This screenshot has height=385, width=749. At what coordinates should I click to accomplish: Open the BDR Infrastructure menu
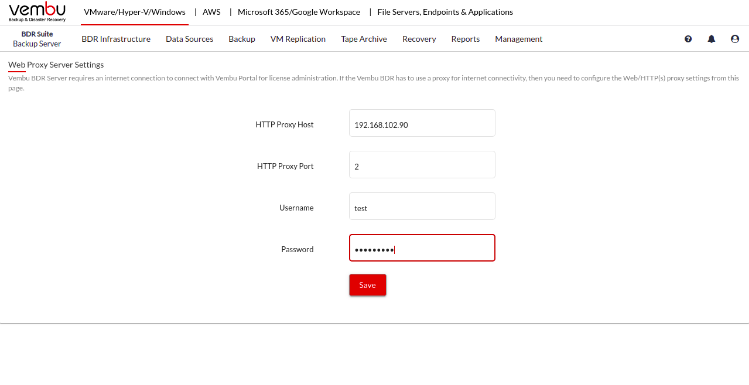[x=116, y=39]
